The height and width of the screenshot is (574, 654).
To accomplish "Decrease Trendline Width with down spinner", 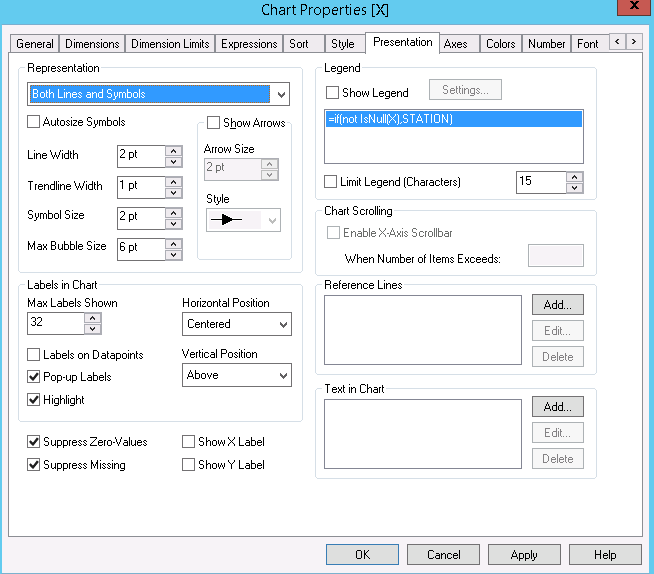I will [174, 192].
